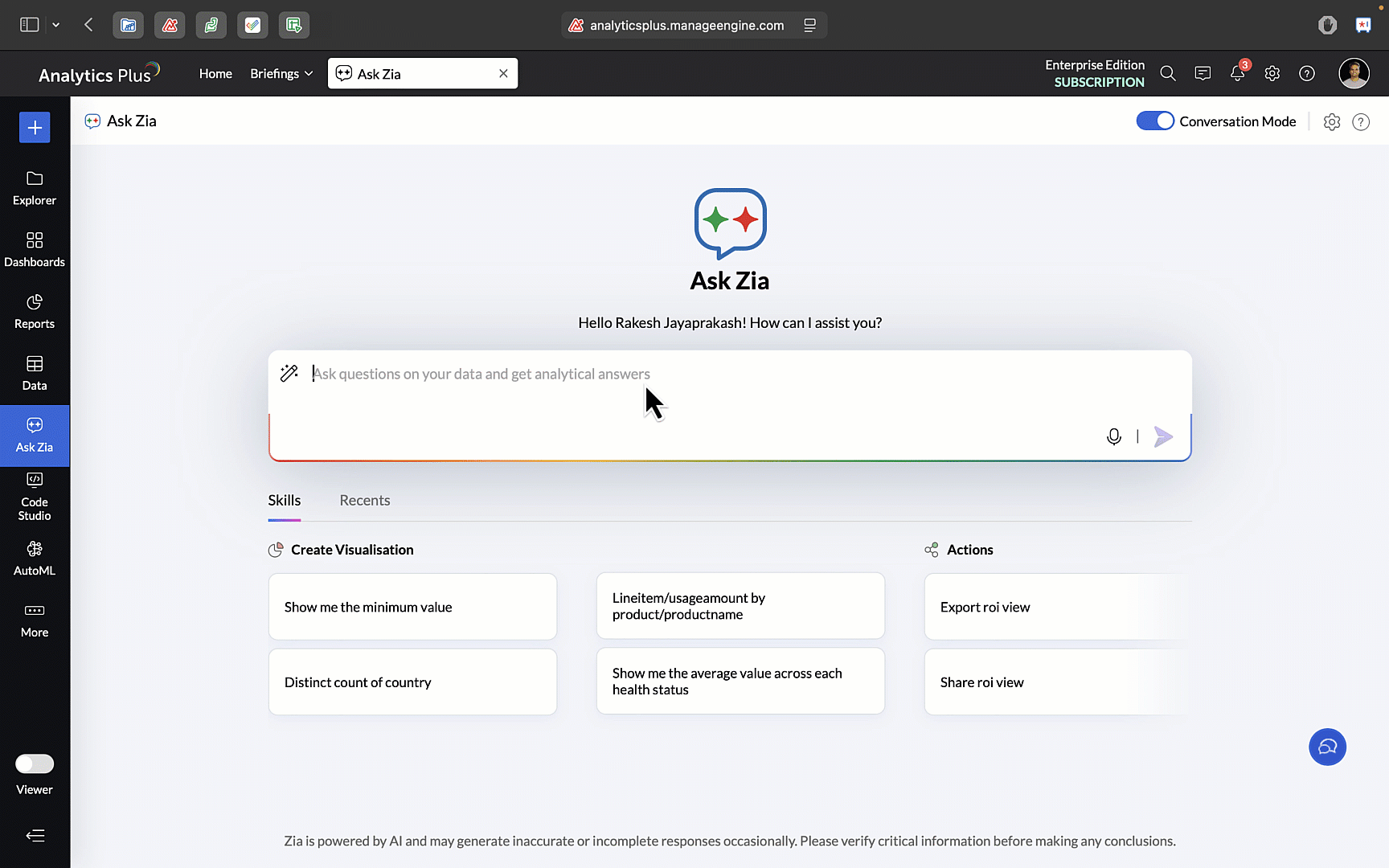Open Ask Zia settings gear
1389x868 pixels.
1332,121
